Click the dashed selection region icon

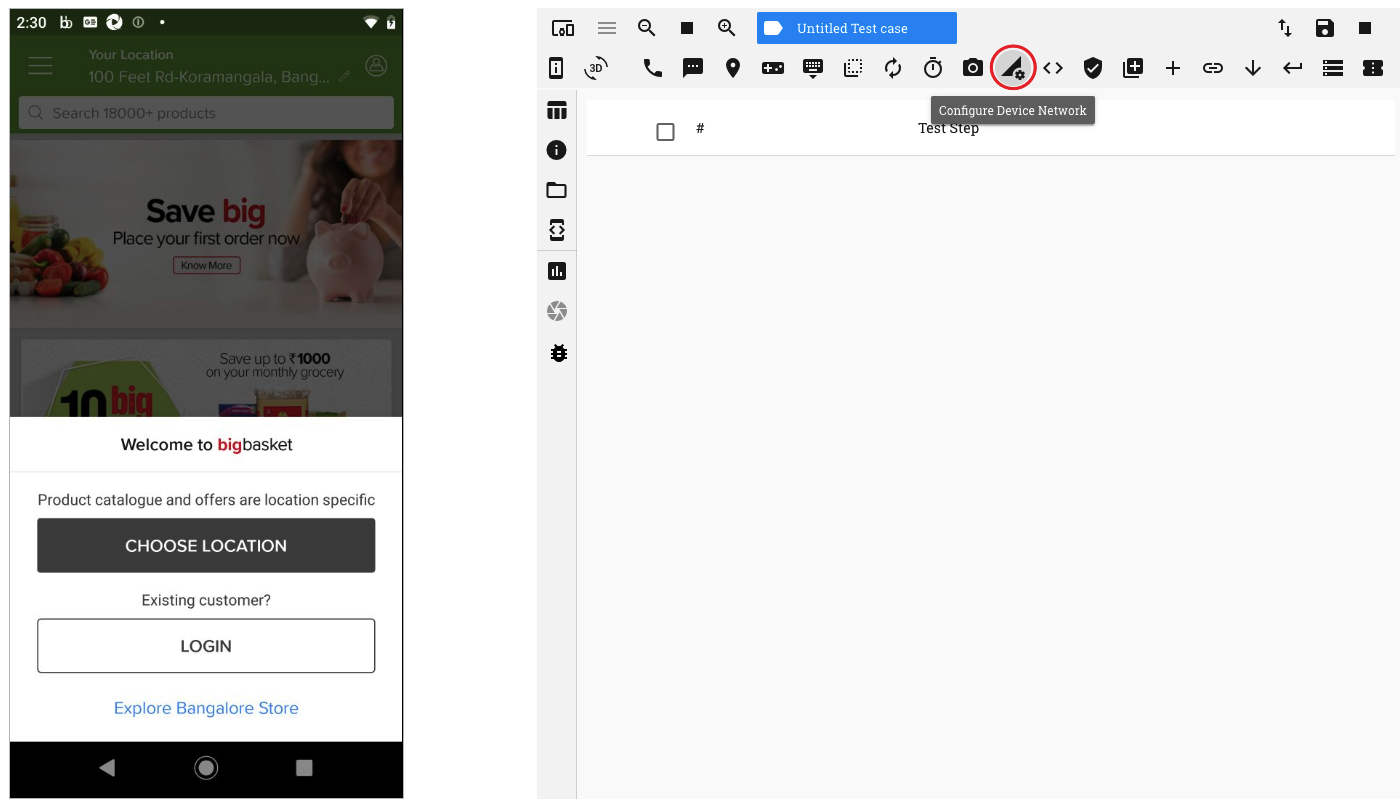(853, 68)
